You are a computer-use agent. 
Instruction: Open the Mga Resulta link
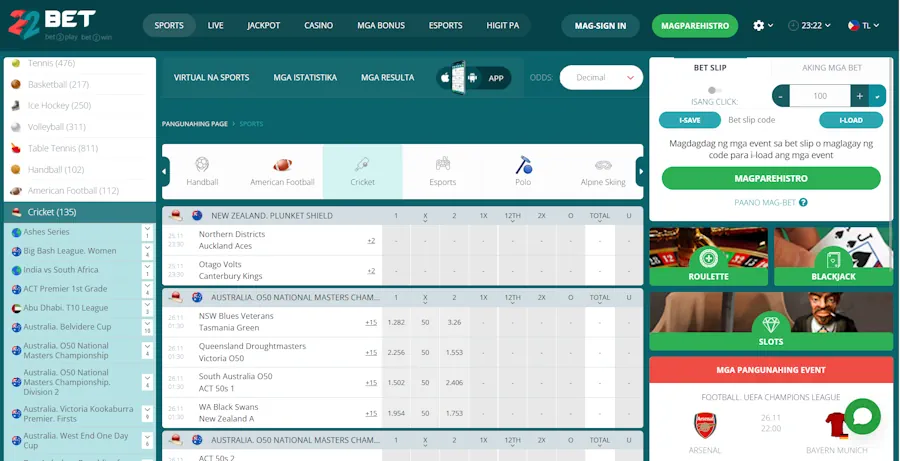(x=387, y=78)
